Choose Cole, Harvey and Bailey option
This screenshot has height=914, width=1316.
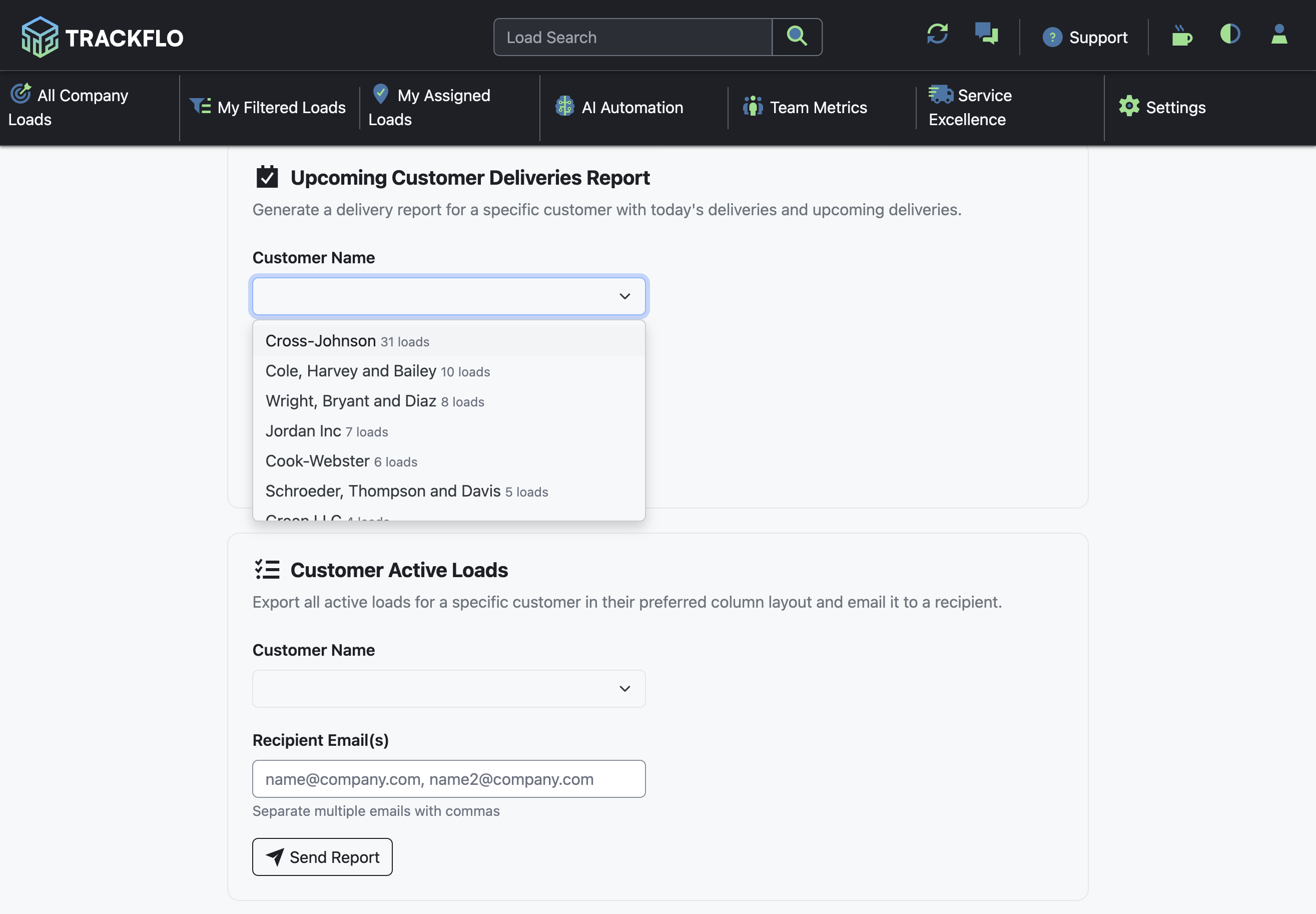(449, 370)
